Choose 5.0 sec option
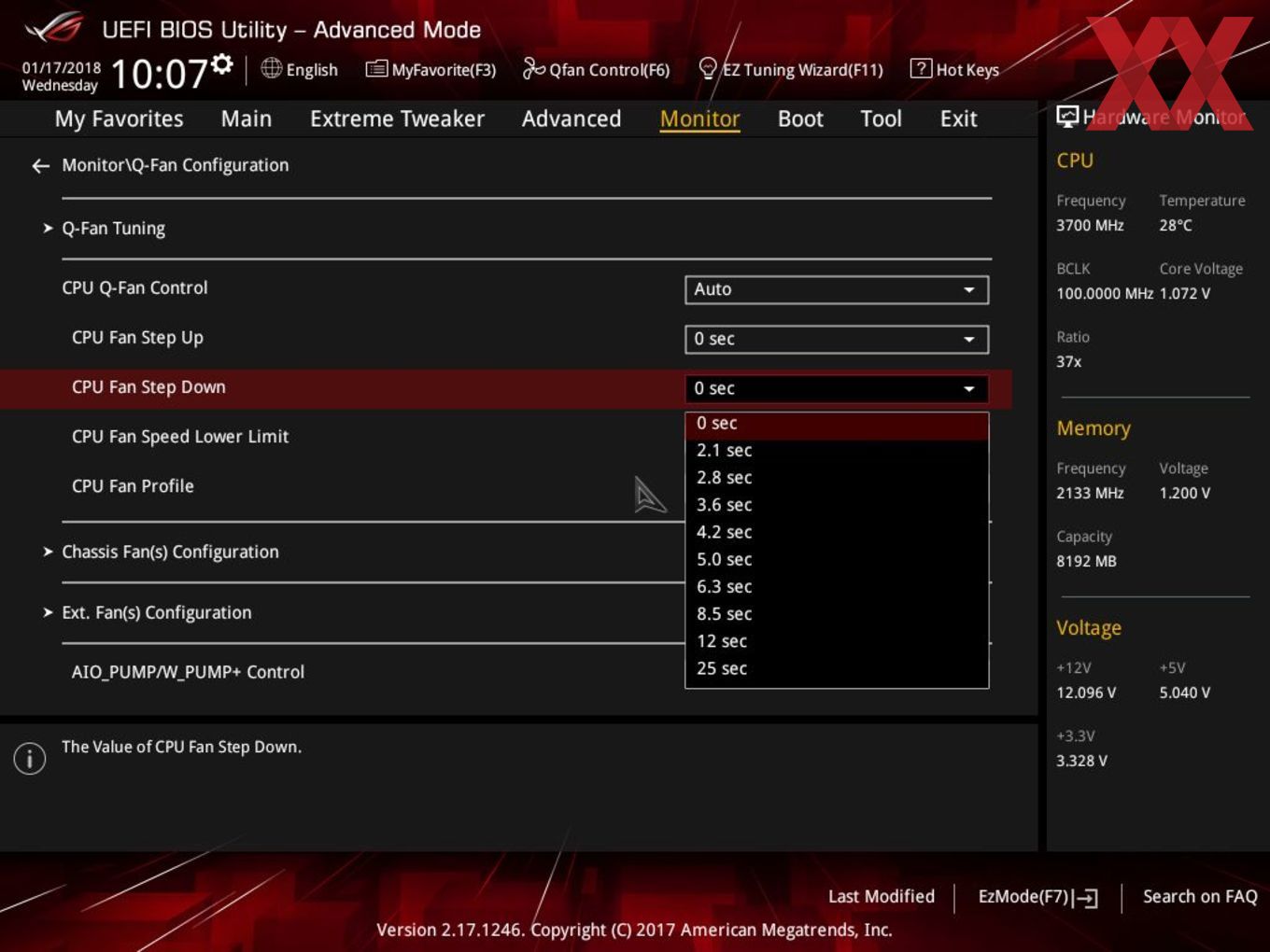 pyautogui.click(x=837, y=559)
